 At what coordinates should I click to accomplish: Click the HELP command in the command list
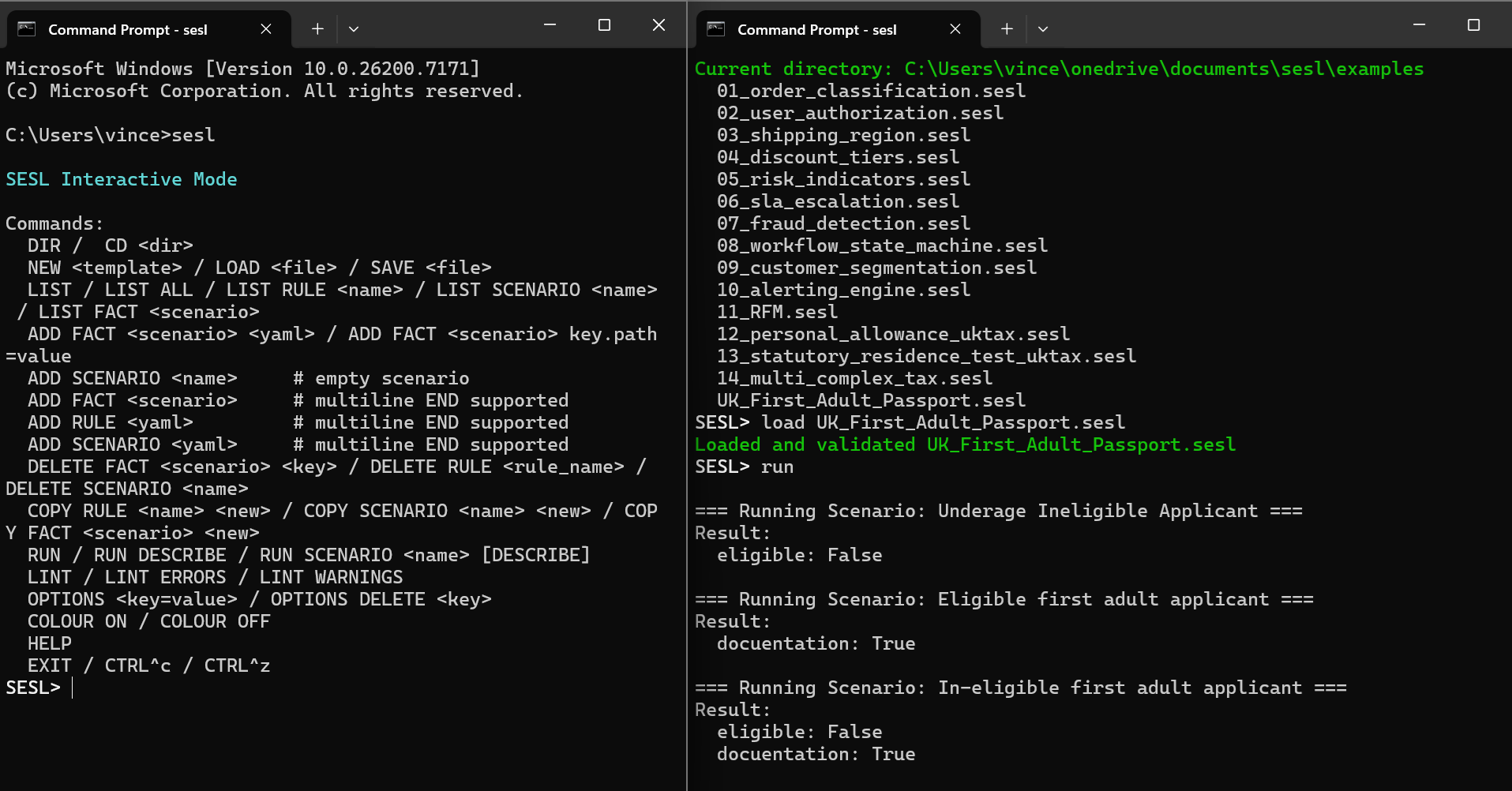(x=49, y=643)
